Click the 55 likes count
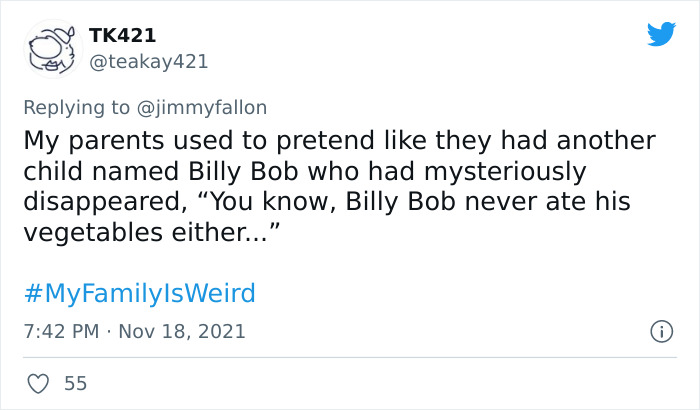 [x=74, y=383]
